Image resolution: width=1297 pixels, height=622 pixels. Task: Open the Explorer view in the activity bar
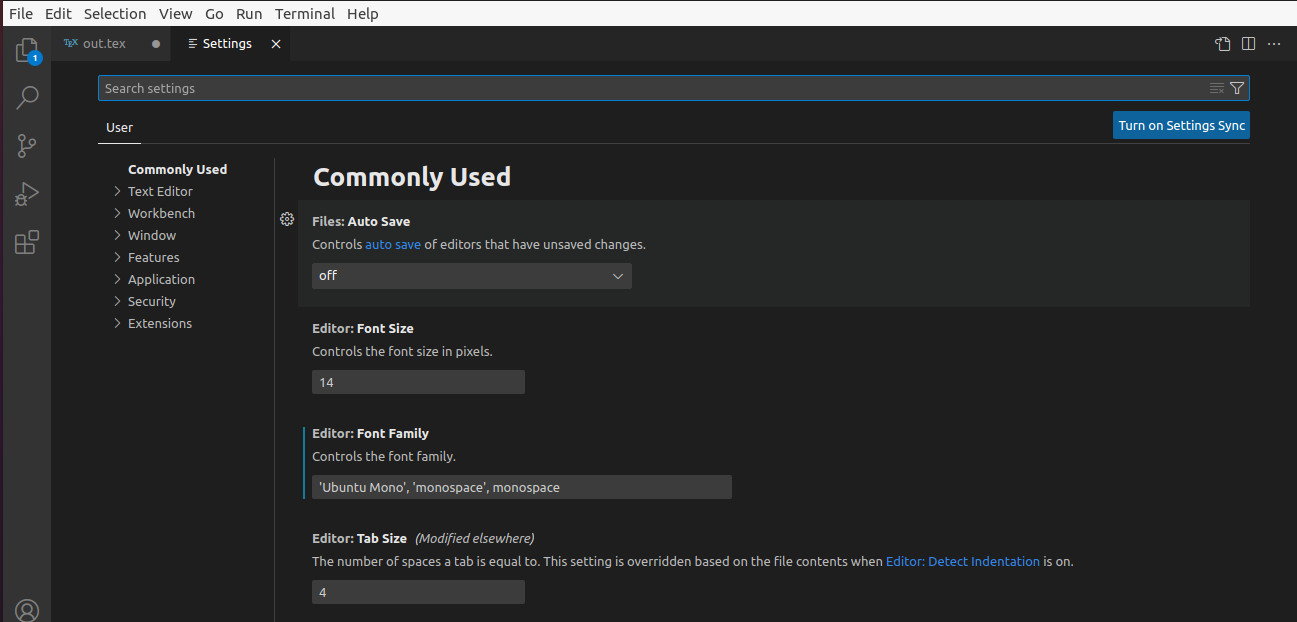pos(26,49)
